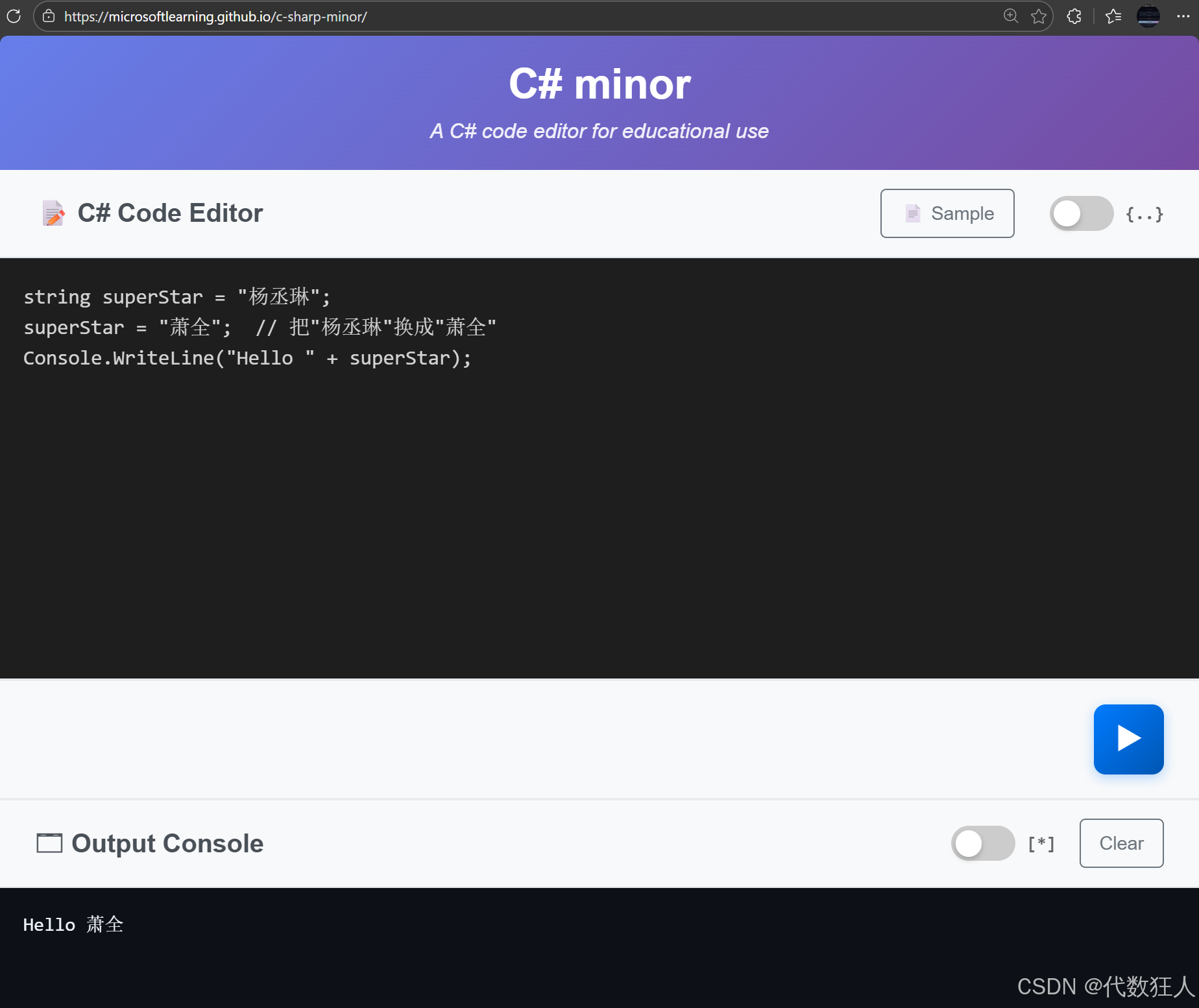
Task: Open the browser extensions puzzle icon
Action: (1074, 16)
